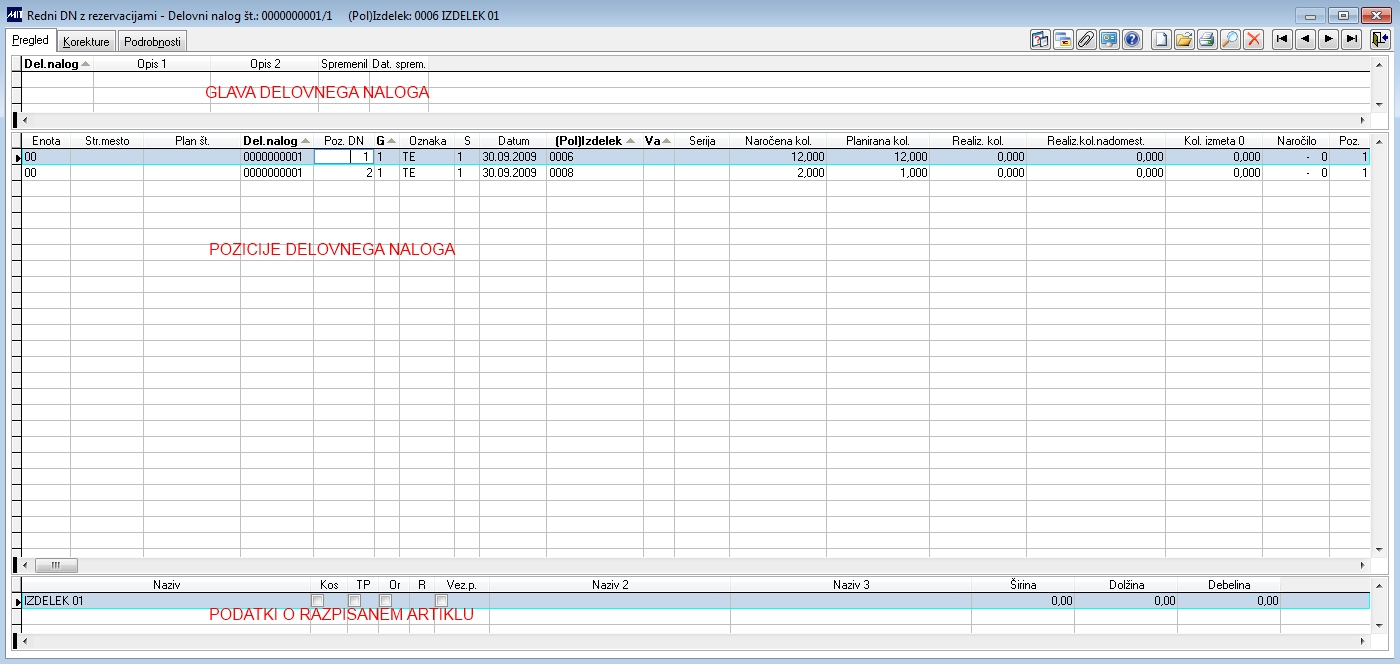Open the blue question mark help icon
This screenshot has width=1400, height=664.
[1132, 40]
